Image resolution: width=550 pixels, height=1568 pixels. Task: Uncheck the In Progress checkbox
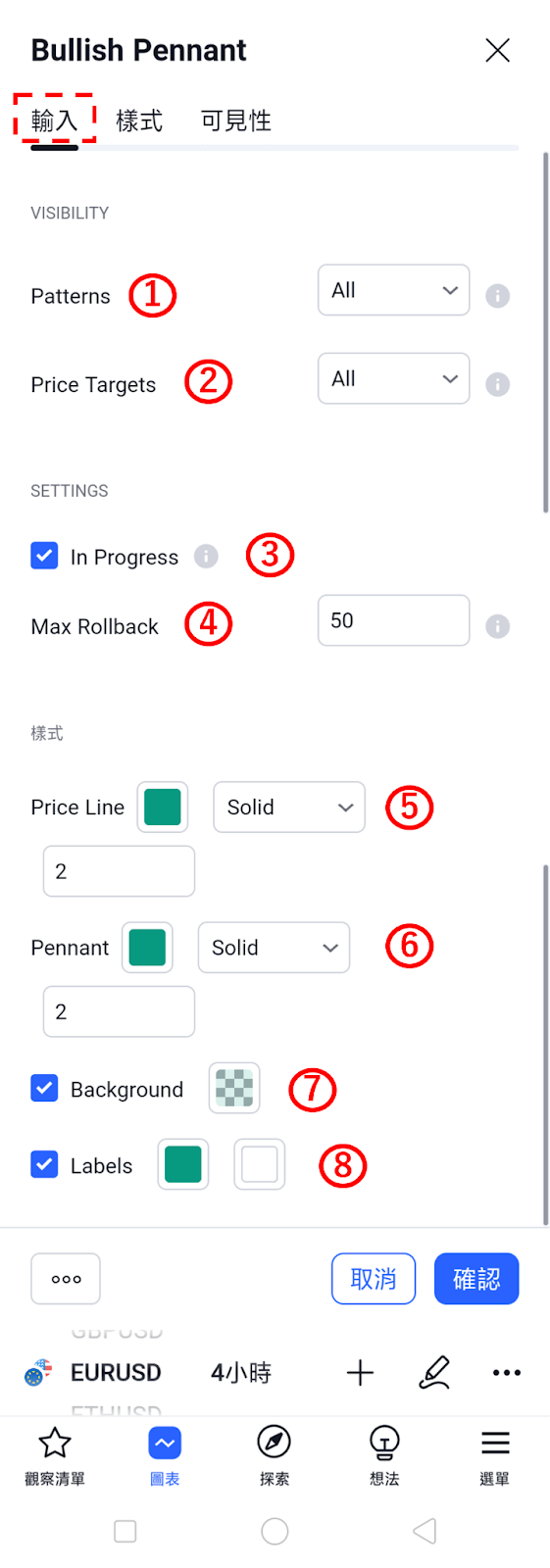tap(44, 556)
